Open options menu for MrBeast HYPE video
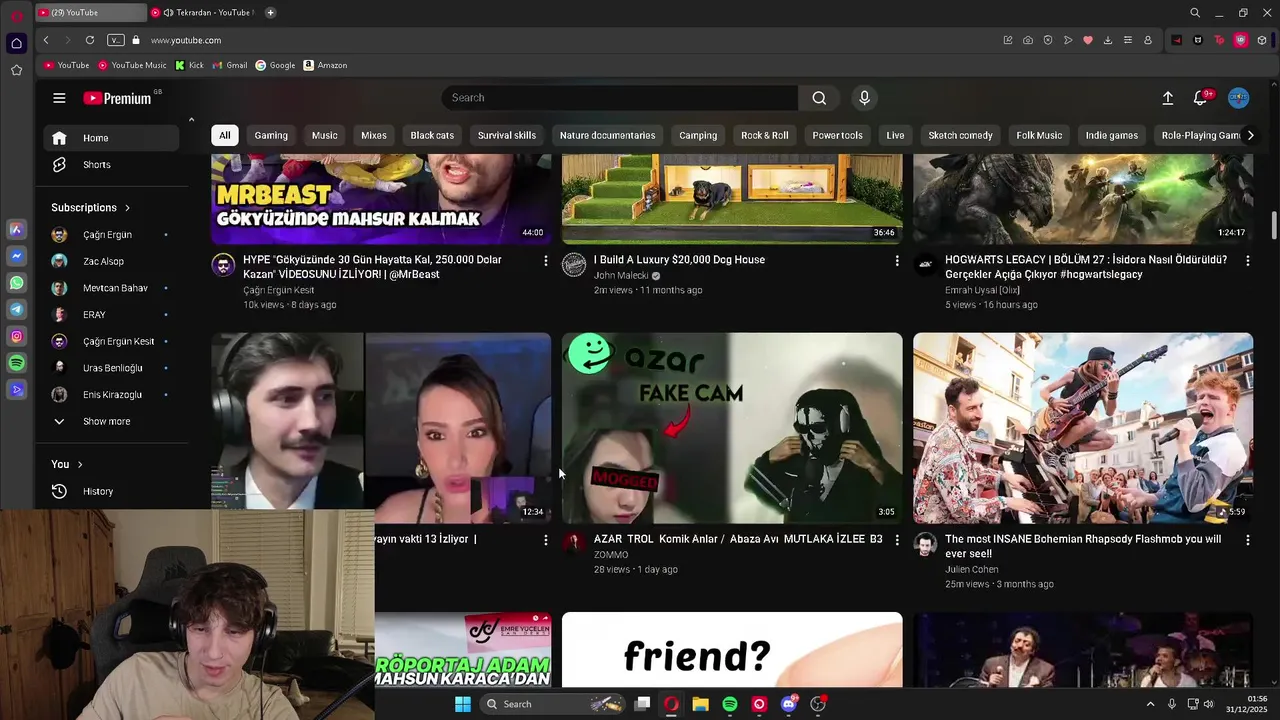Screen dimensions: 1280x720 coord(545,261)
